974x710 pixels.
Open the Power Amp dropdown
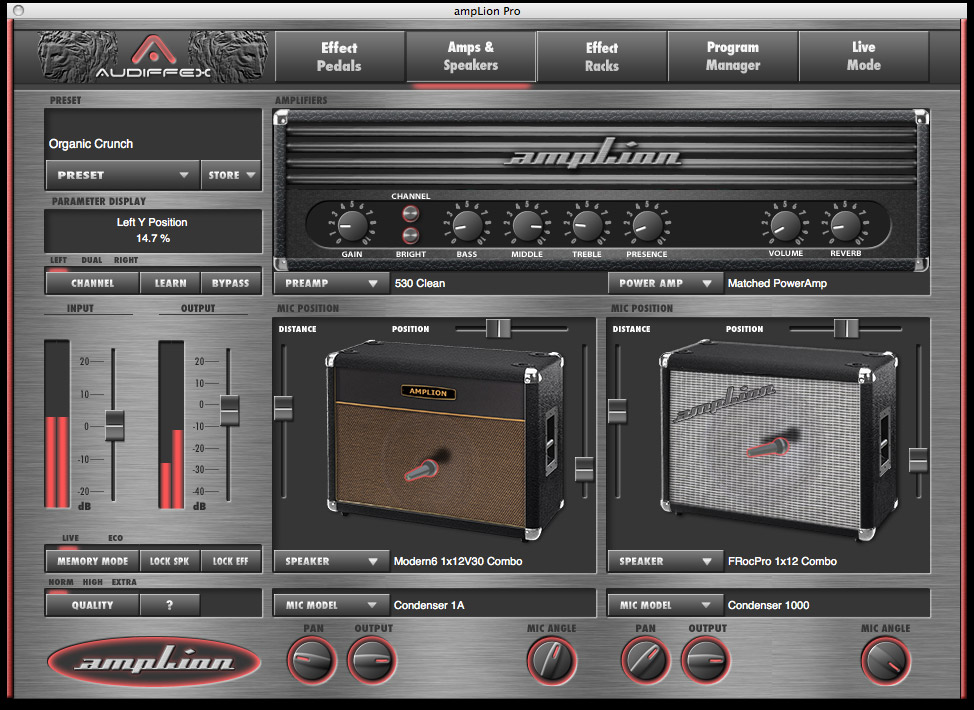(665, 283)
